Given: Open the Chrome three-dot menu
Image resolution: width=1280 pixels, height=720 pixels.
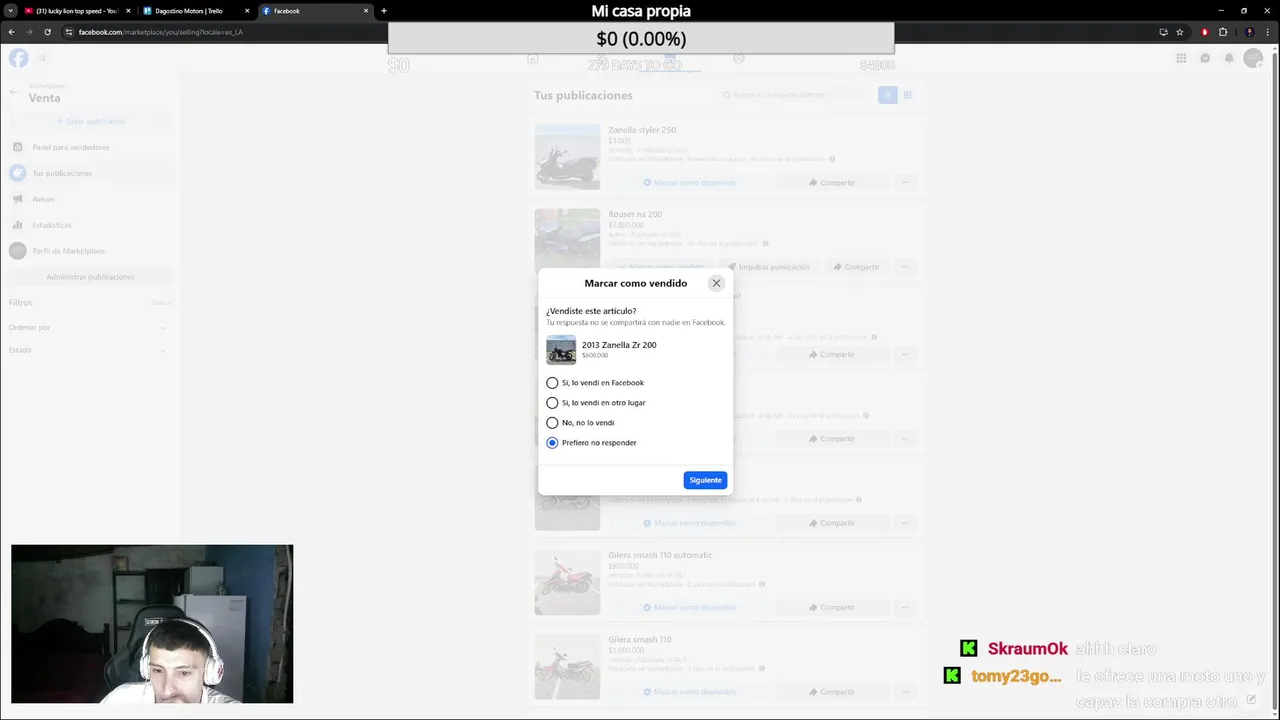Looking at the screenshot, I should click(x=1268, y=32).
